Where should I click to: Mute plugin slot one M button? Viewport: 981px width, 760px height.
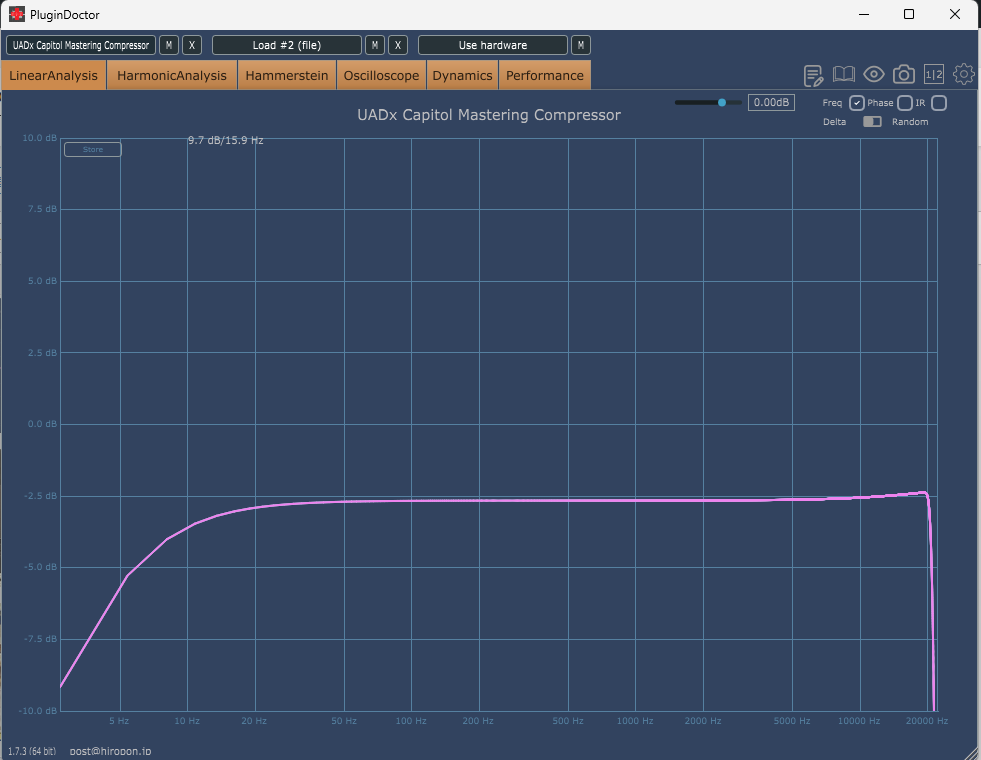coord(169,45)
